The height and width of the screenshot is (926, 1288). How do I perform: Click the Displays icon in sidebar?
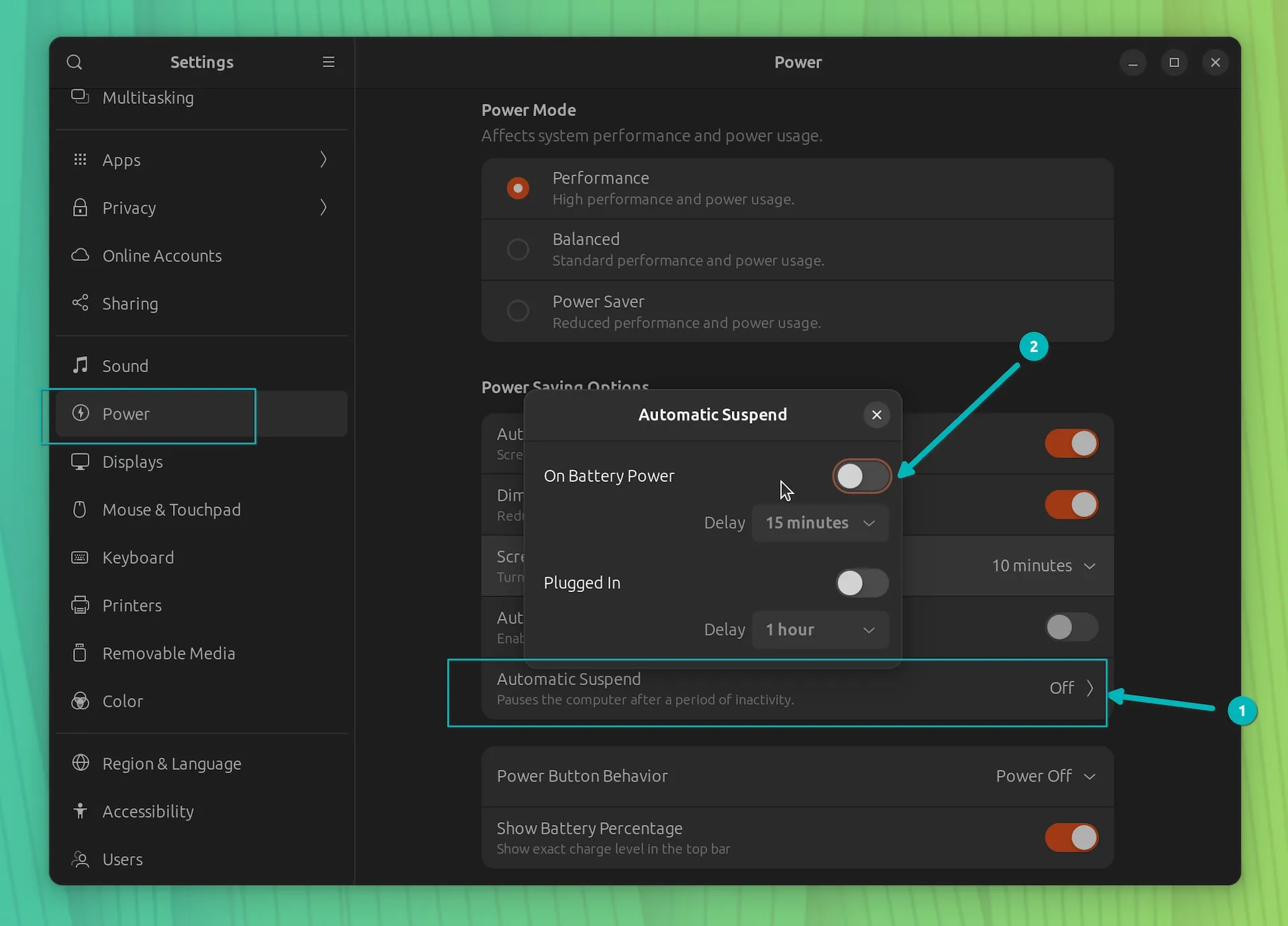click(79, 461)
